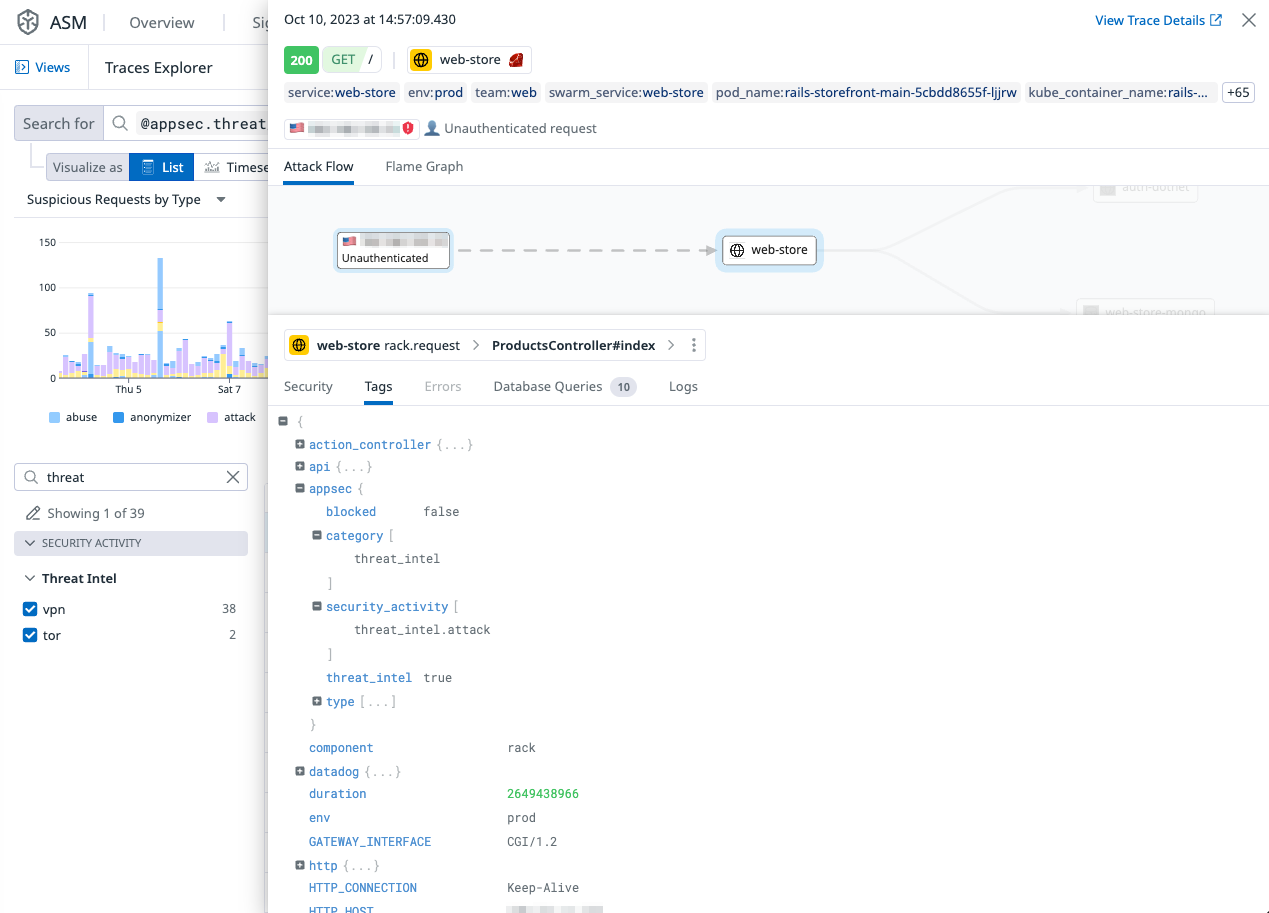The image size is (1269, 913).
Task: Click the swarm_service:web-store tag pill
Action: (x=626, y=92)
